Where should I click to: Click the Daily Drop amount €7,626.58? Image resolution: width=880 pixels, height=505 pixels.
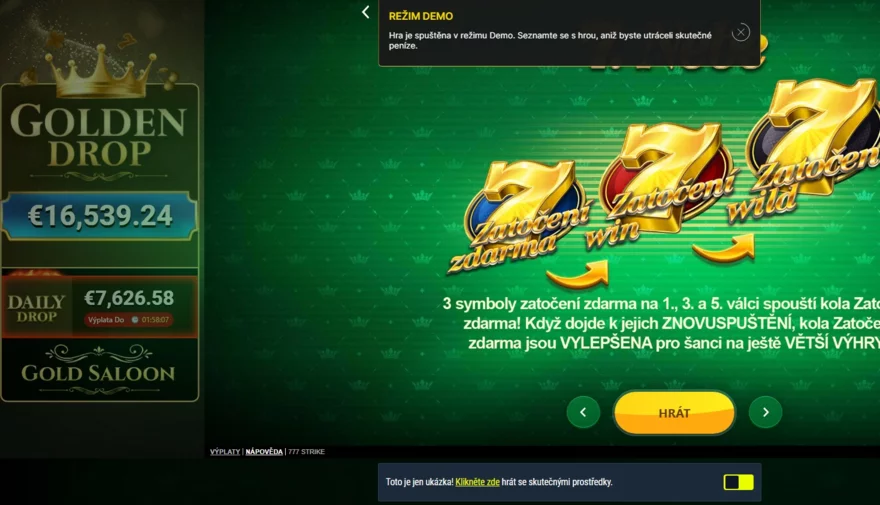(x=129, y=298)
